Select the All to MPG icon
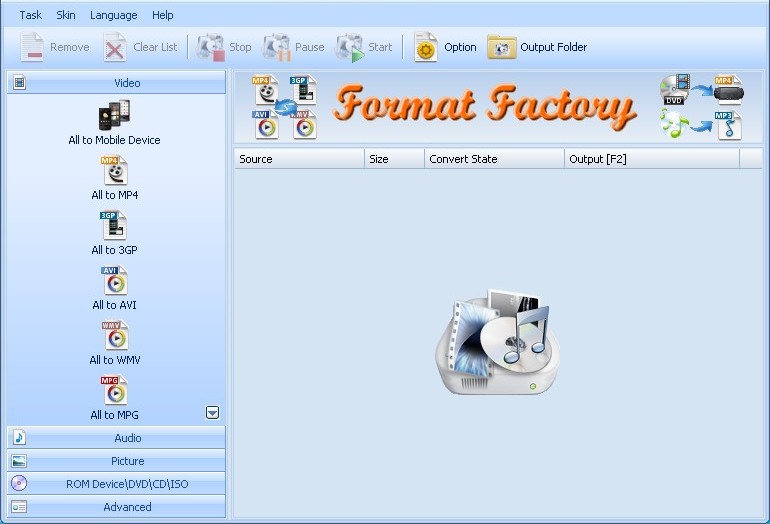Image resolution: width=770 pixels, height=524 pixels. [114, 390]
